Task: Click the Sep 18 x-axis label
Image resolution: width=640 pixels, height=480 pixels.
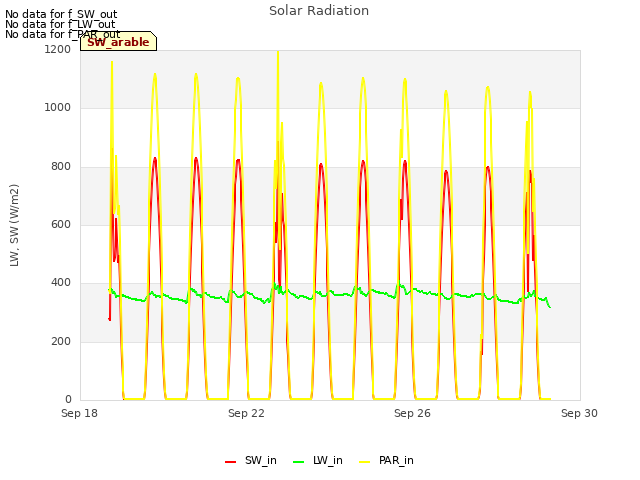Action: 79,413
